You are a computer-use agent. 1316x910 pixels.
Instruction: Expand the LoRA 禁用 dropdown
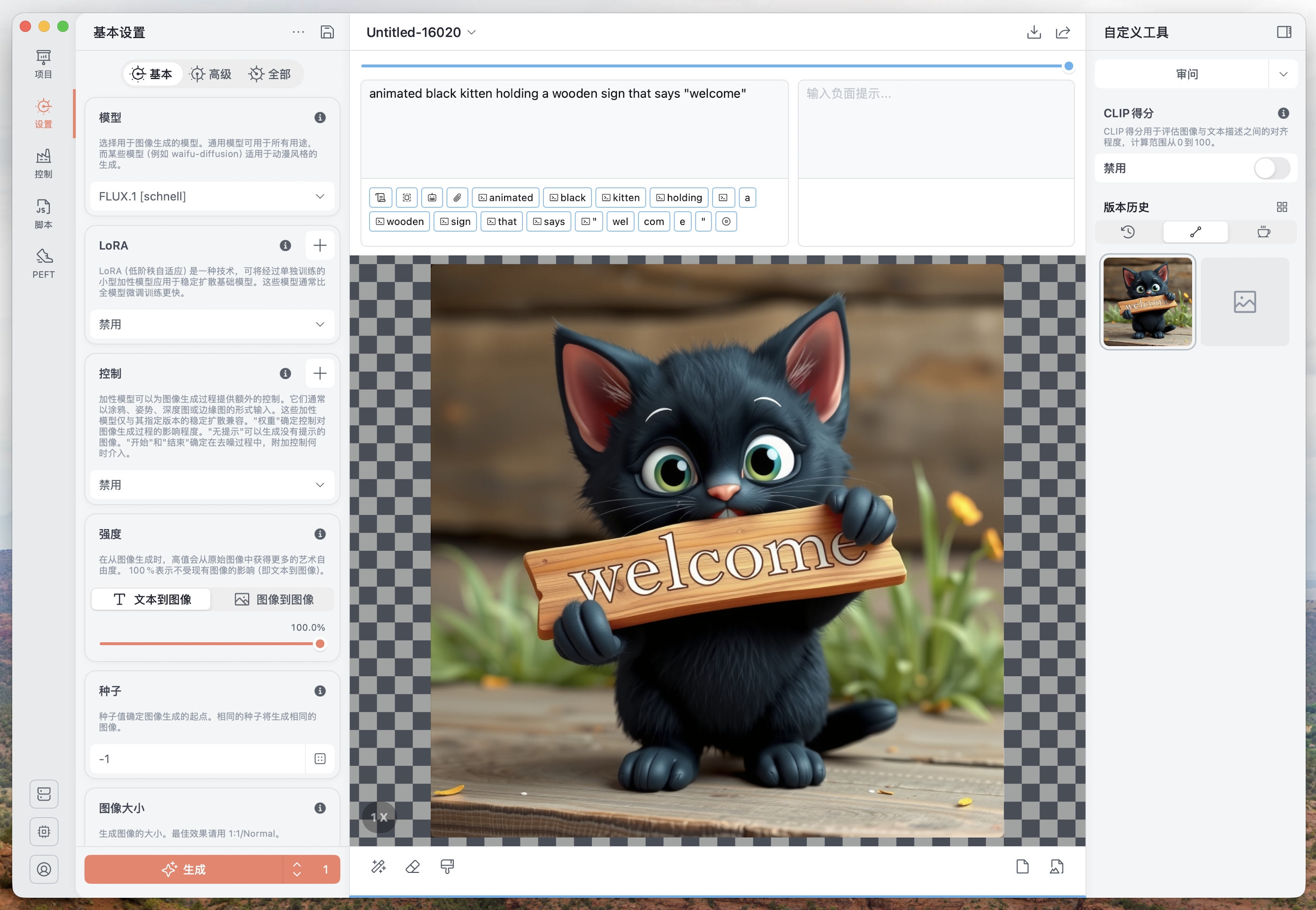[x=212, y=324]
